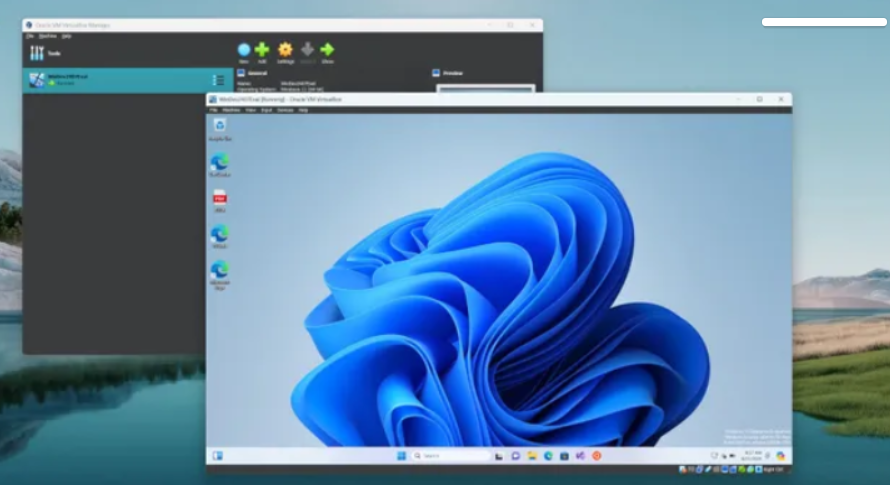Open Microsoft Store from guest taskbar
This screenshot has width=890, height=485.
[564, 455]
